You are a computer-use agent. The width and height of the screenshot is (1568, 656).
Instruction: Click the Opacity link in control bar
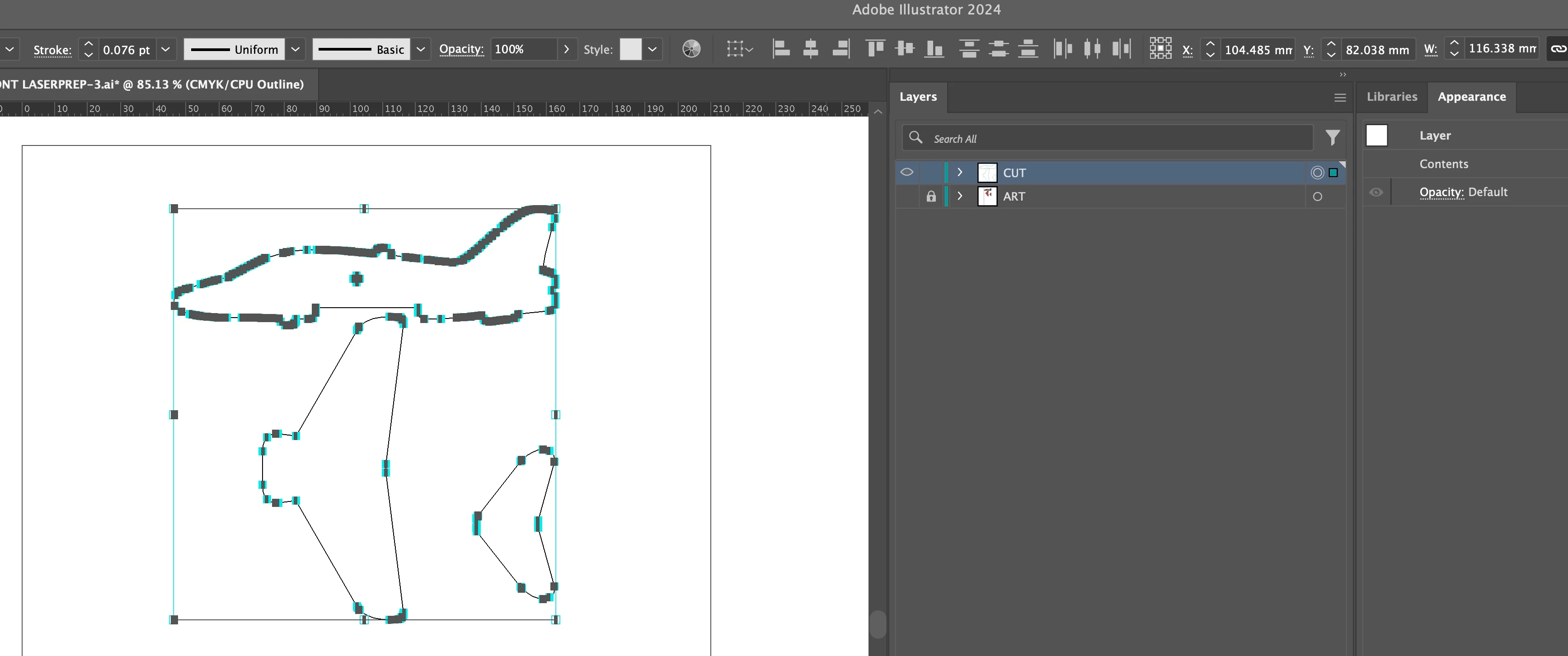pyautogui.click(x=461, y=49)
